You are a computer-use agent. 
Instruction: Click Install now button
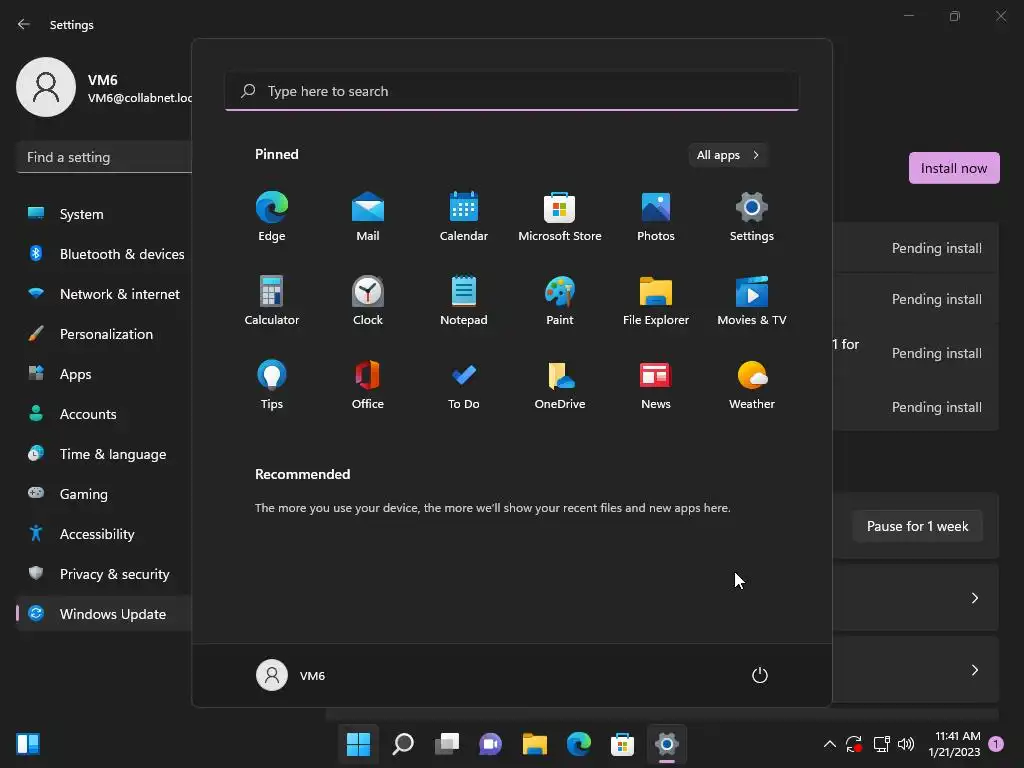click(954, 168)
